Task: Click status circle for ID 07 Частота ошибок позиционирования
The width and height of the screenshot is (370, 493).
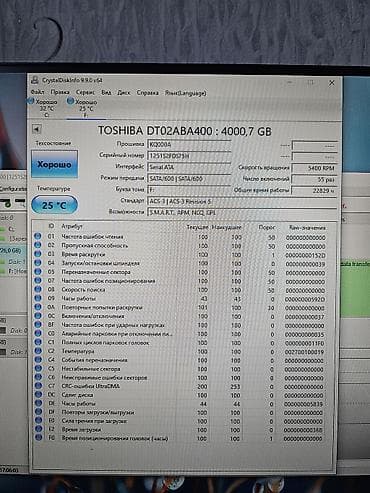Action: point(38,280)
